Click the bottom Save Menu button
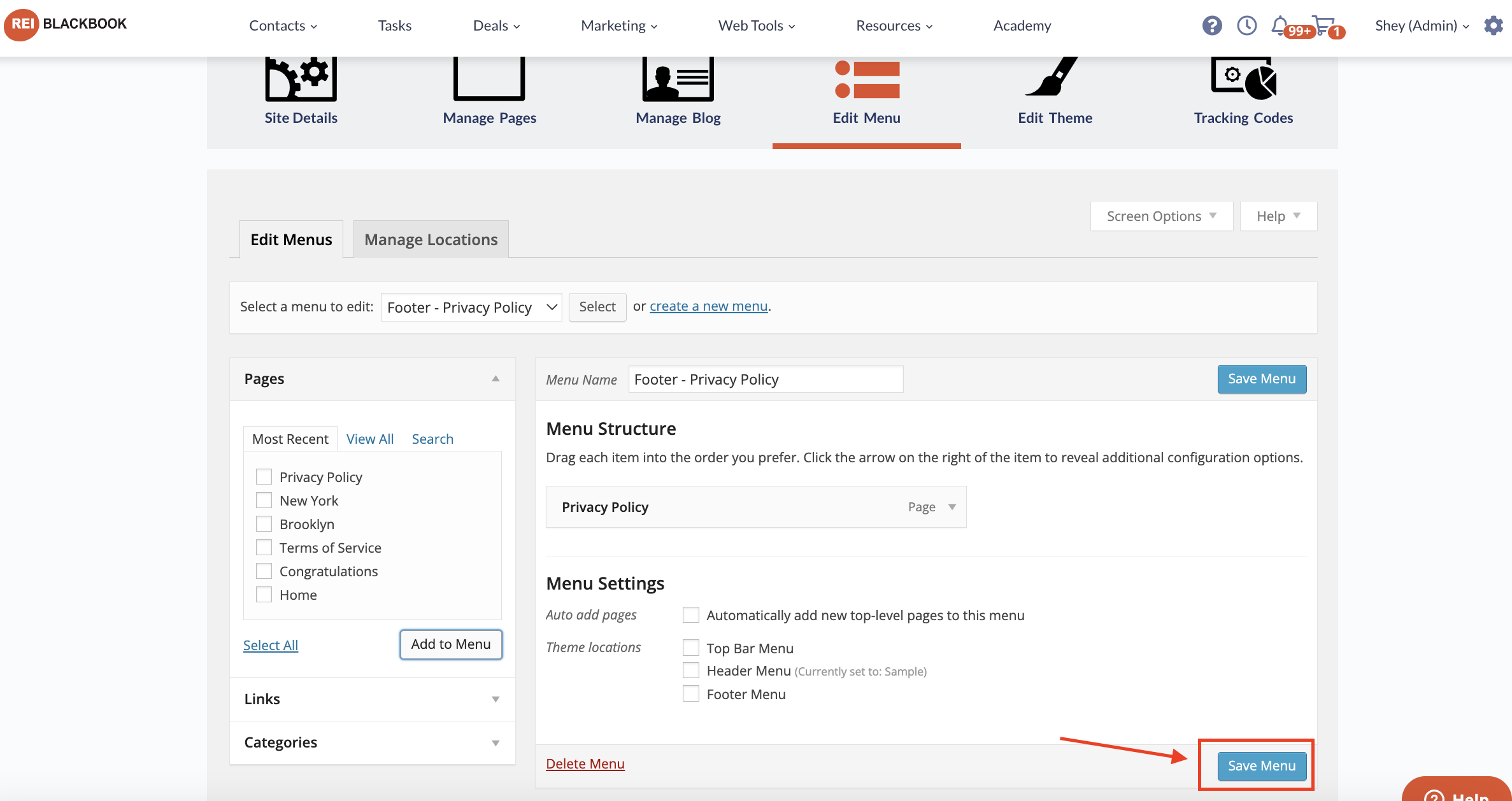The width and height of the screenshot is (1512, 801). tap(1262, 766)
